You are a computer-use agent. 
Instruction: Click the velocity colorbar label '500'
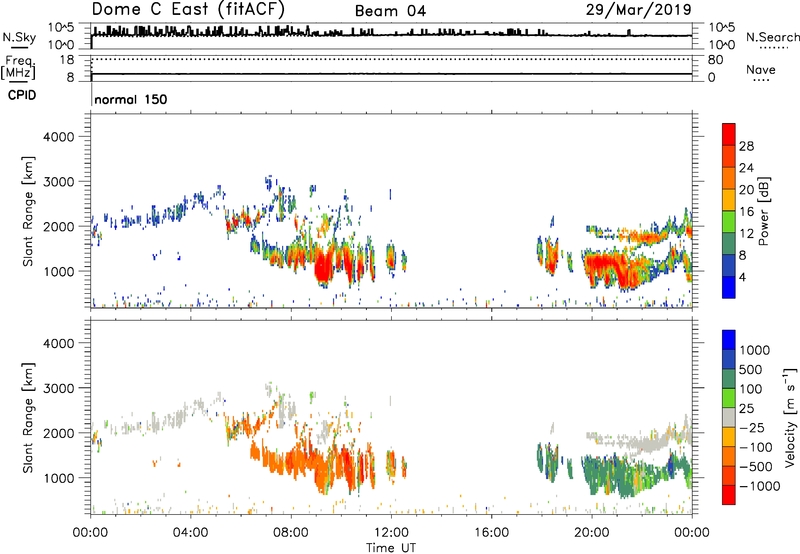pyautogui.click(x=751, y=370)
